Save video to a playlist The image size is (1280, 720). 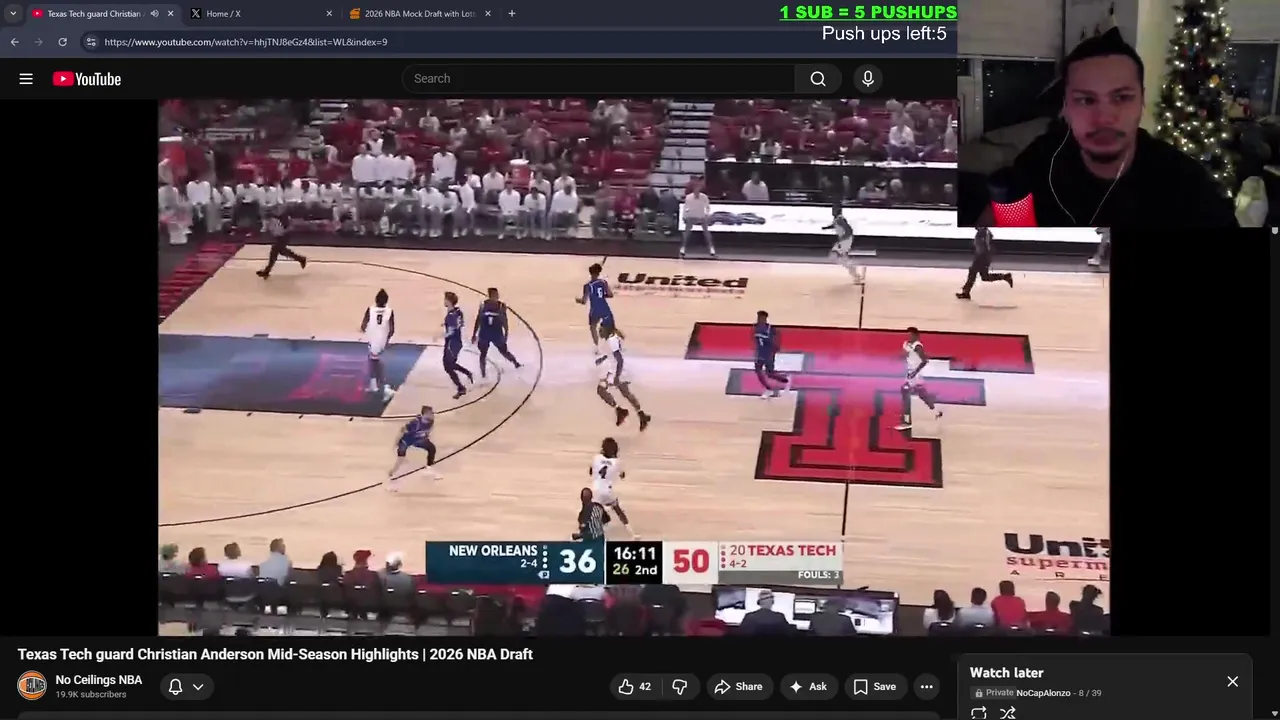(x=875, y=687)
